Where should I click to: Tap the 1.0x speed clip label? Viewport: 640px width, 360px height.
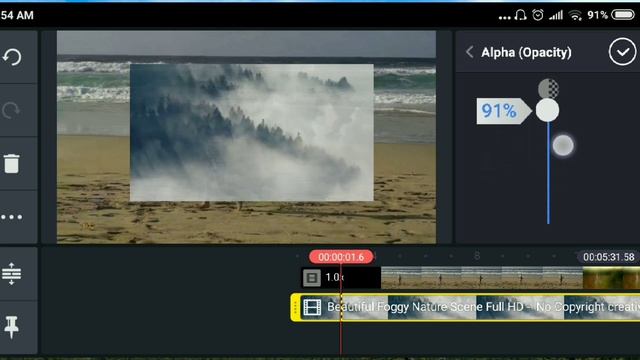pyautogui.click(x=334, y=278)
